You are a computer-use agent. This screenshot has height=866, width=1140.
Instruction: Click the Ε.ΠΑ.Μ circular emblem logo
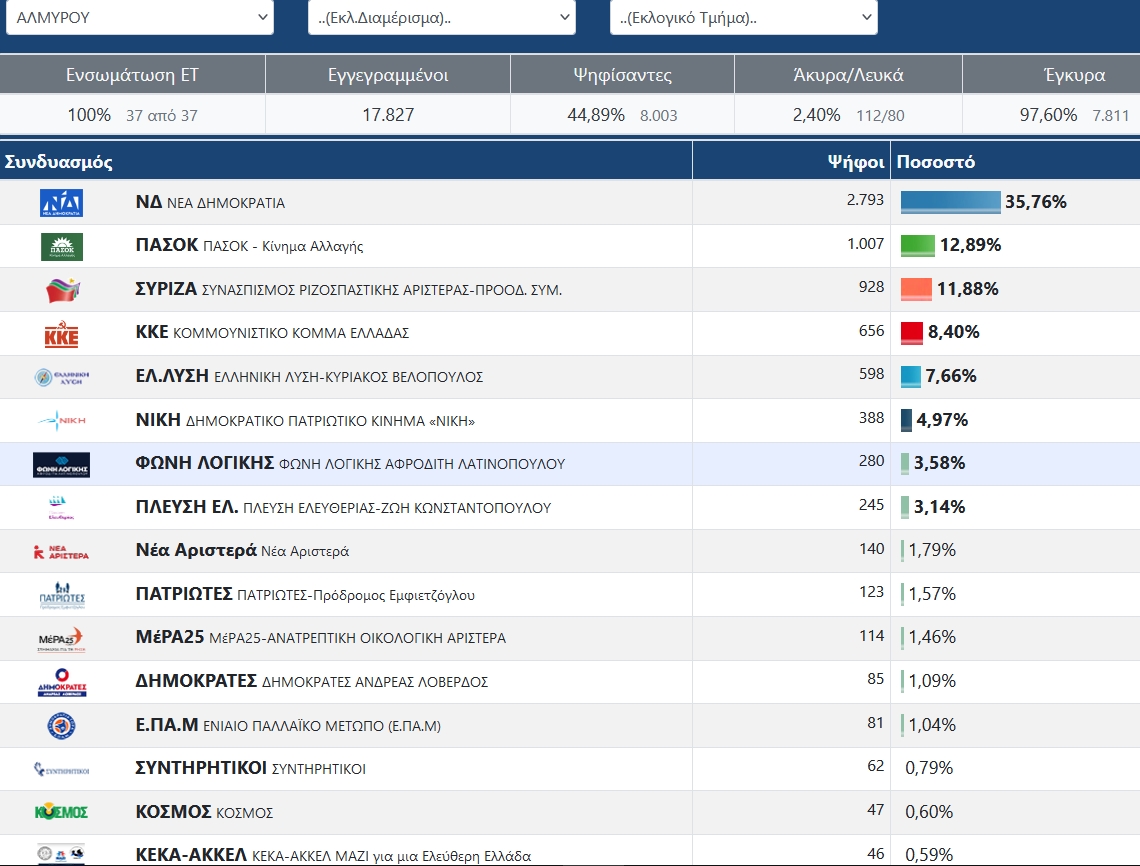click(61, 725)
